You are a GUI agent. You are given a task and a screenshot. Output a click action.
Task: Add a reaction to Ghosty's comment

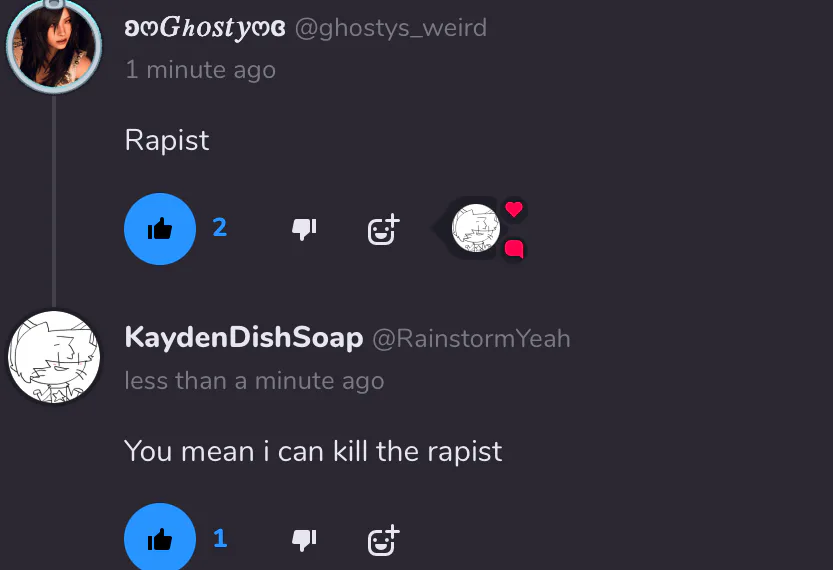384,229
